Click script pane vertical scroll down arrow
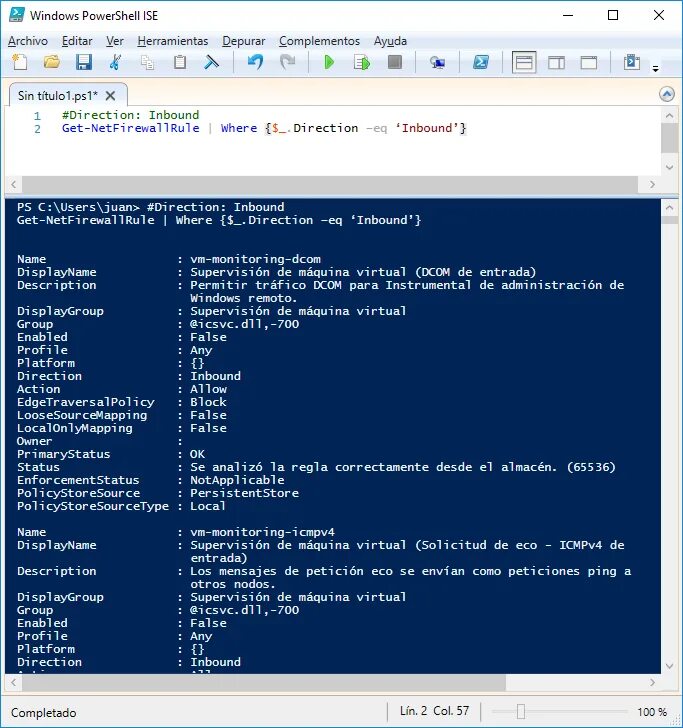Viewport: 683px width, 728px height. [670, 167]
